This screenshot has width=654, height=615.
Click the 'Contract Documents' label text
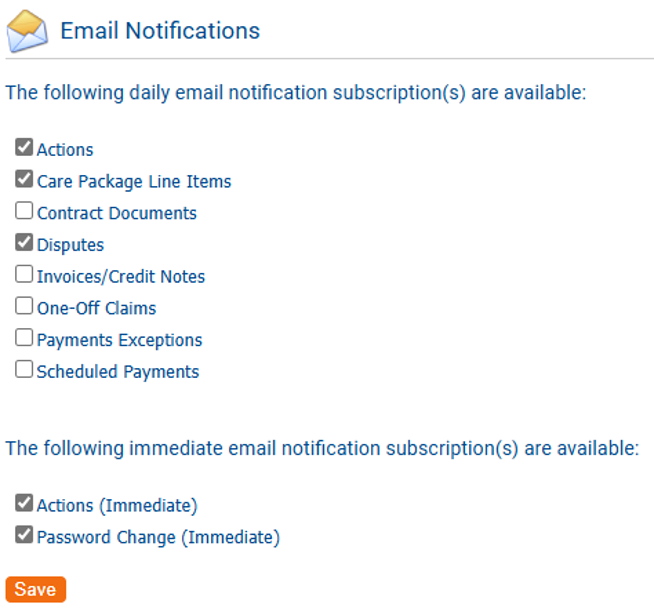[x=117, y=213]
